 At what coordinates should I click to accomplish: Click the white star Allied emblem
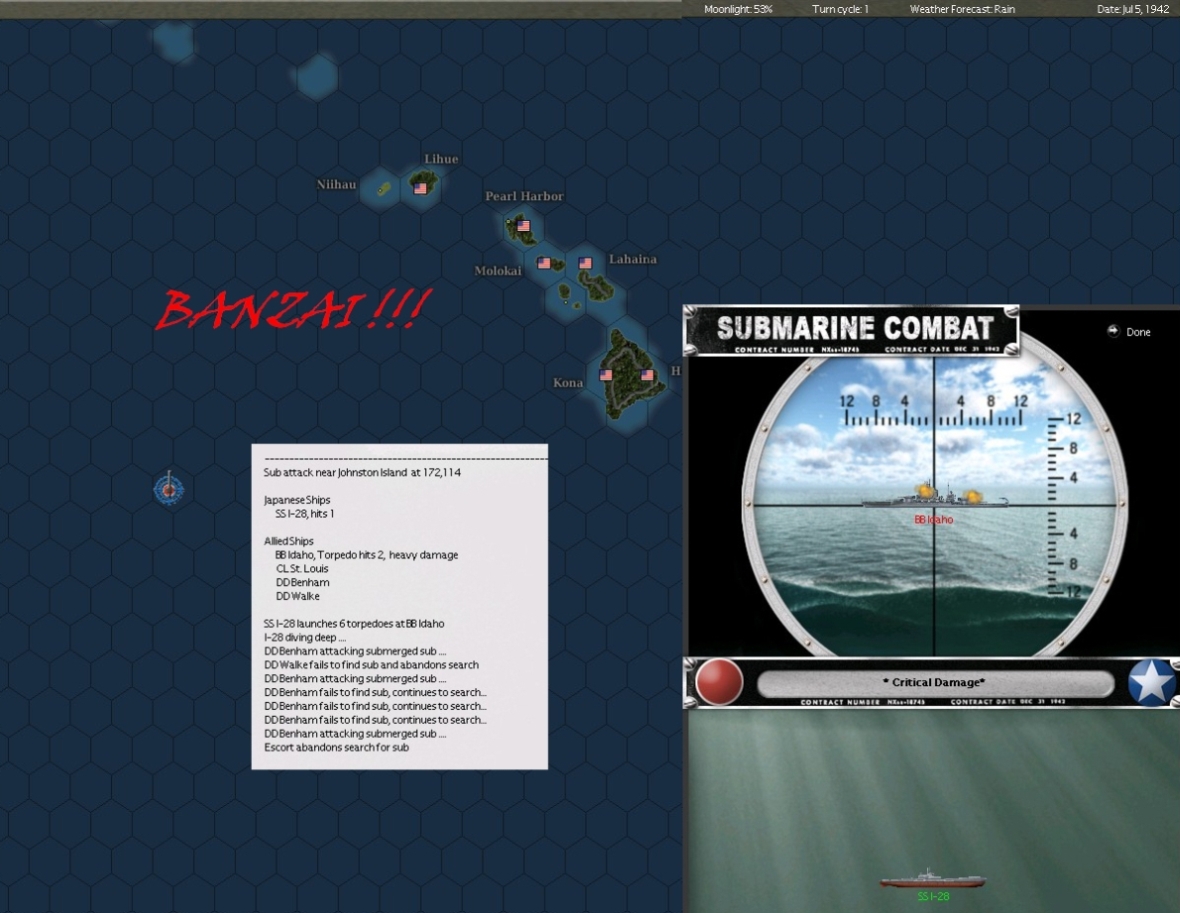point(1151,682)
